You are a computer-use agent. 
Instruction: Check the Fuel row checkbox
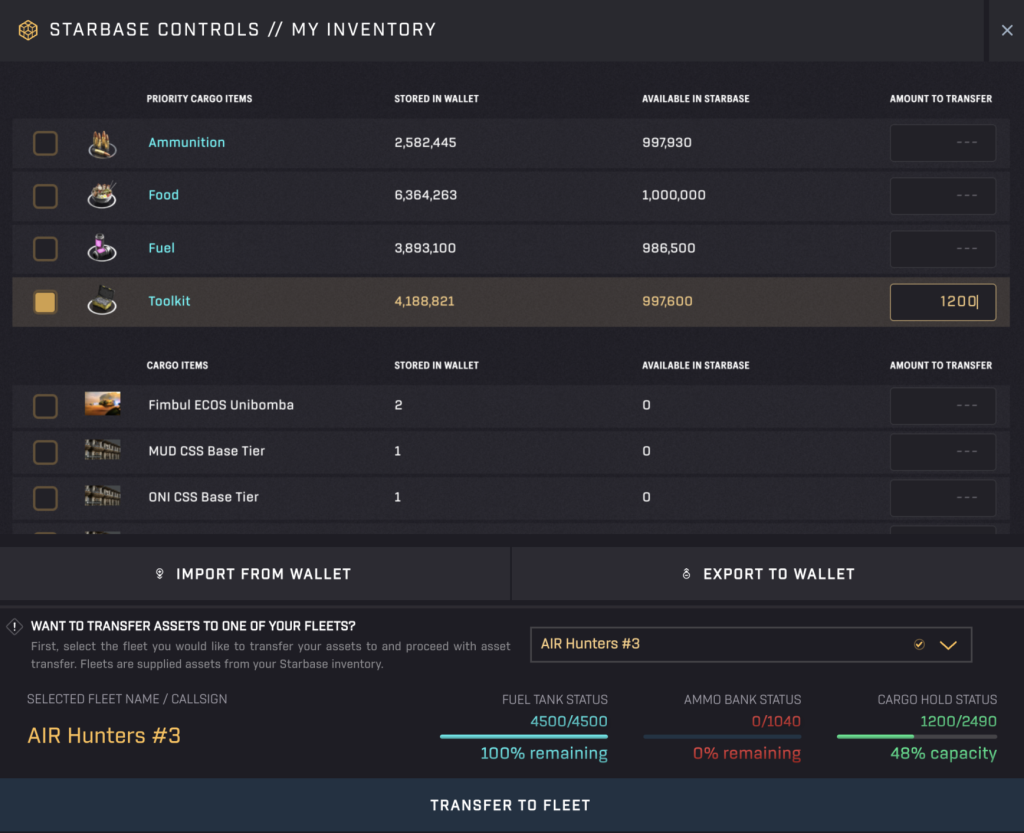coord(45,248)
